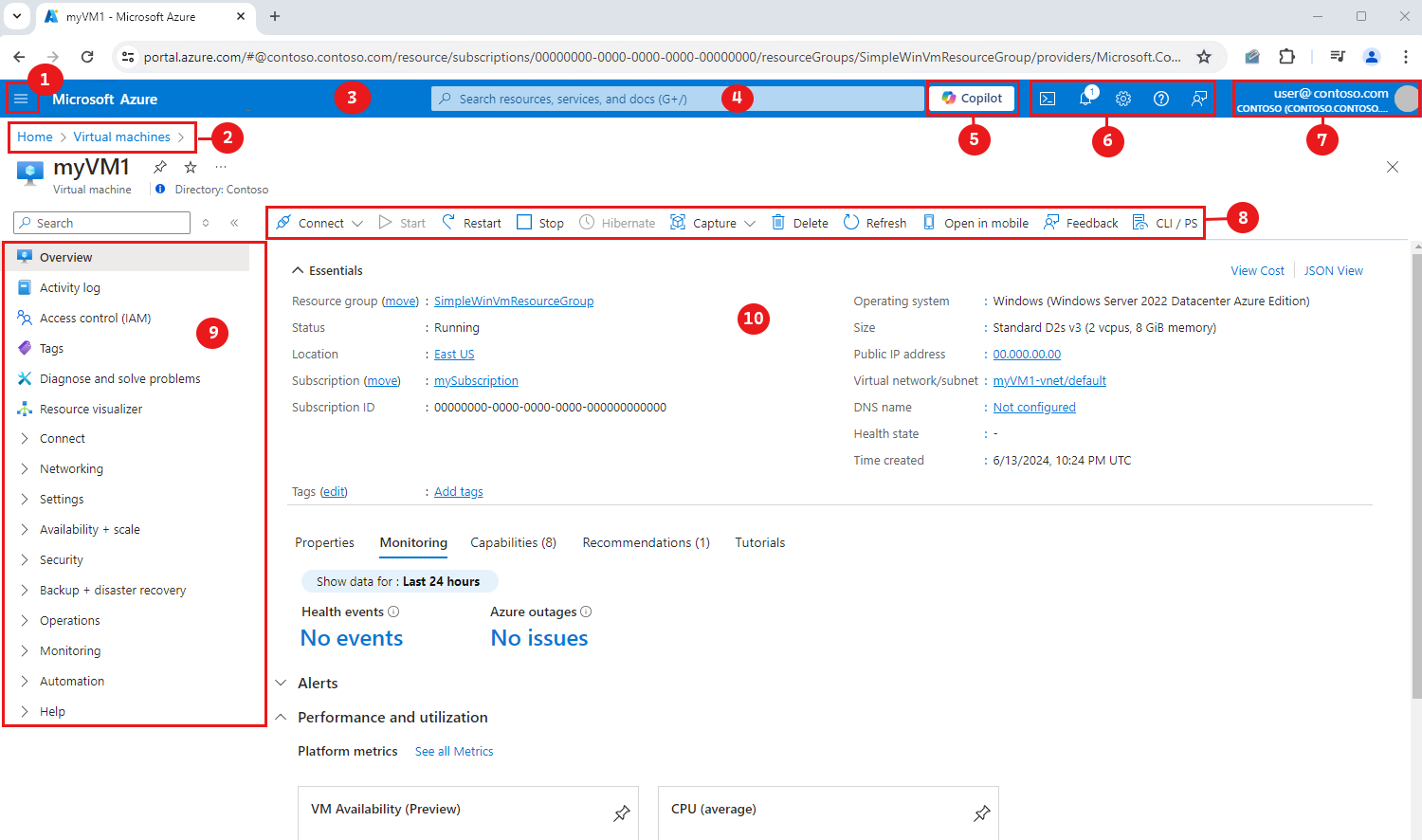Screen dimensions: 1422x840
Task: Click the resource menu Search box
Action: point(100,222)
